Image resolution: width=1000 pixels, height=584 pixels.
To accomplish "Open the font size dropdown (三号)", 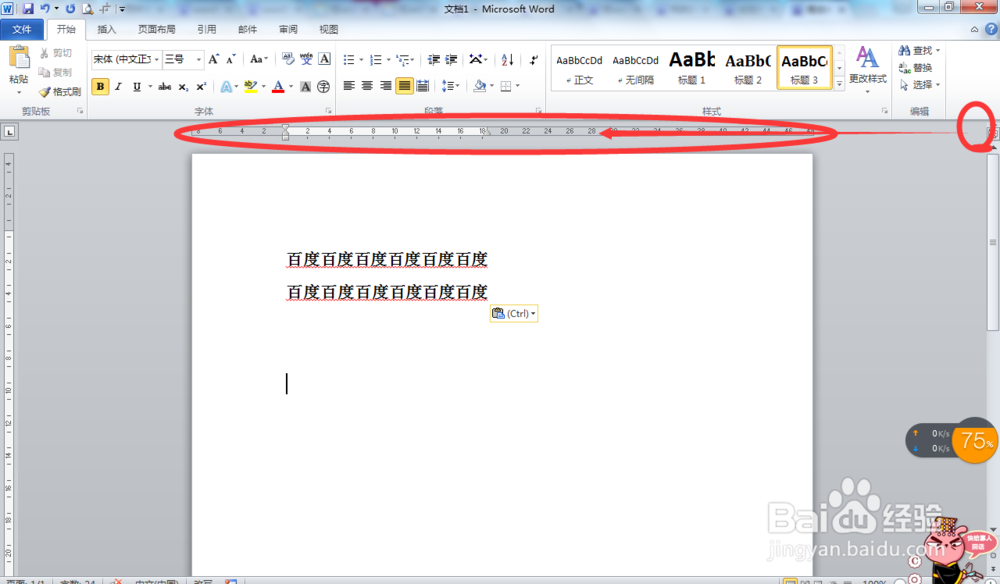I will tap(198, 59).
